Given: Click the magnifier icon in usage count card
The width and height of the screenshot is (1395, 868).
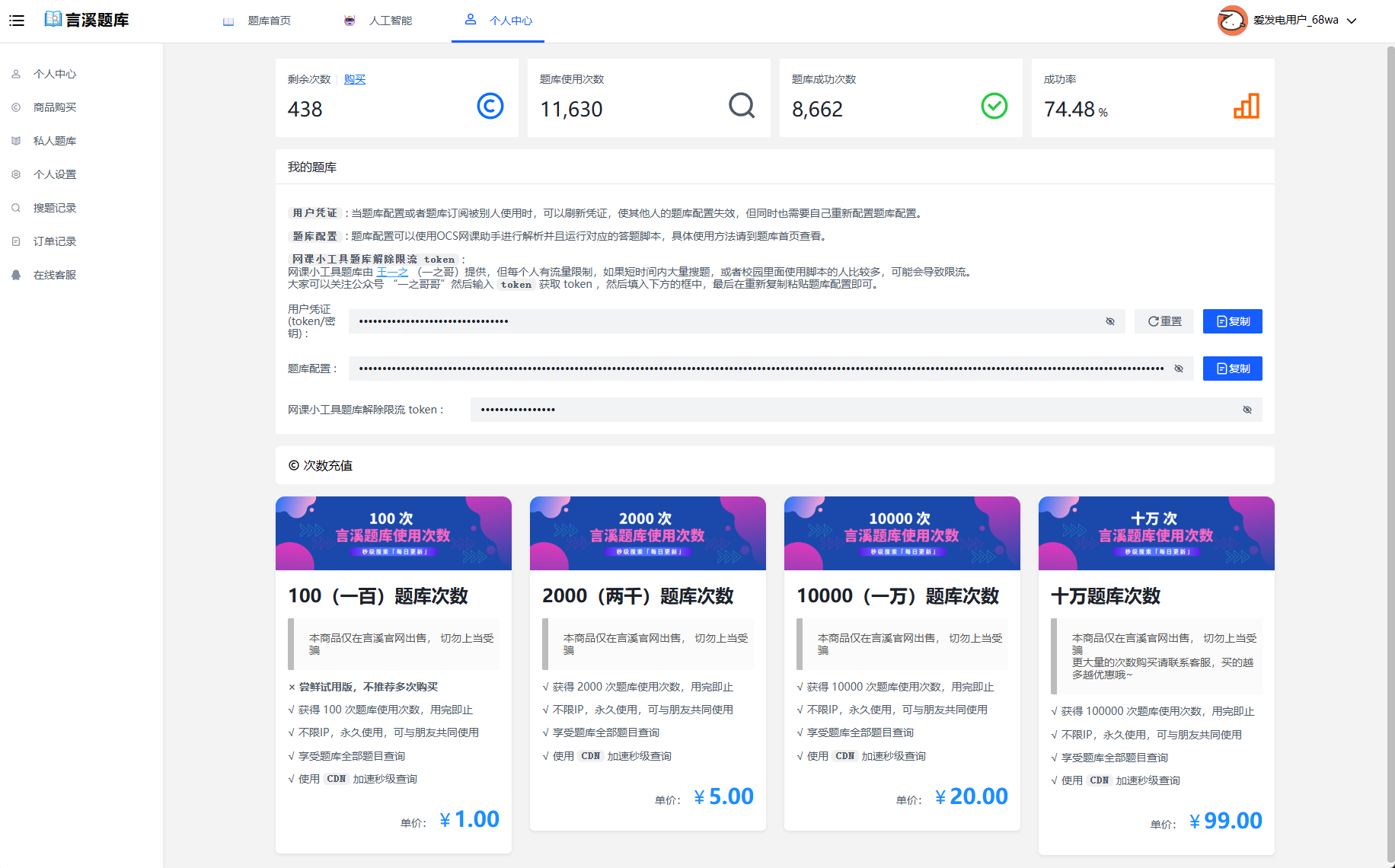Looking at the screenshot, I should coord(741,106).
